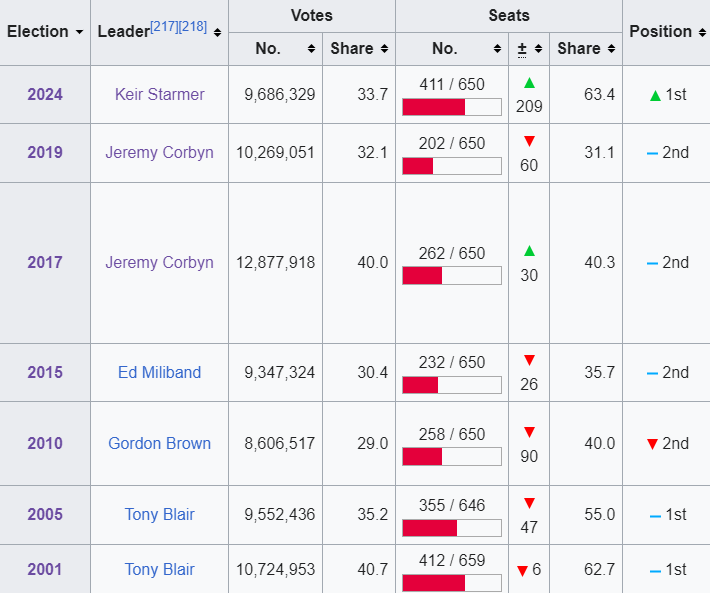710x593 pixels.
Task: Open Gordon Brown's page
Action: click(159, 444)
